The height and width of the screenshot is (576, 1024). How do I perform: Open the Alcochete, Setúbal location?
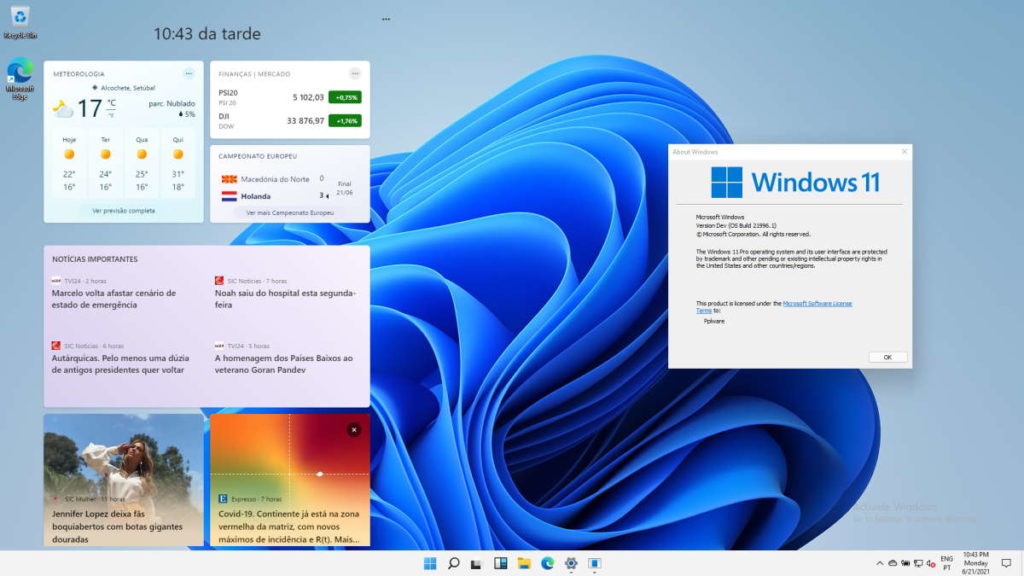coord(123,88)
